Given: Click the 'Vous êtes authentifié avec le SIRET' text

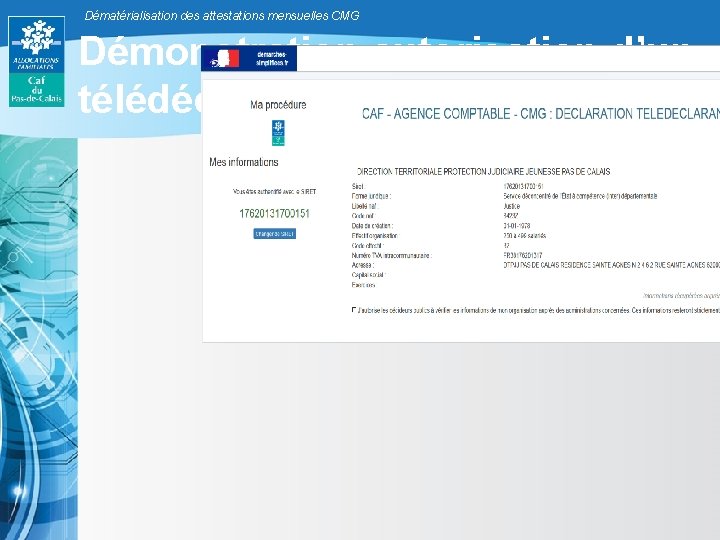Looking at the screenshot, I should click(x=275, y=191).
